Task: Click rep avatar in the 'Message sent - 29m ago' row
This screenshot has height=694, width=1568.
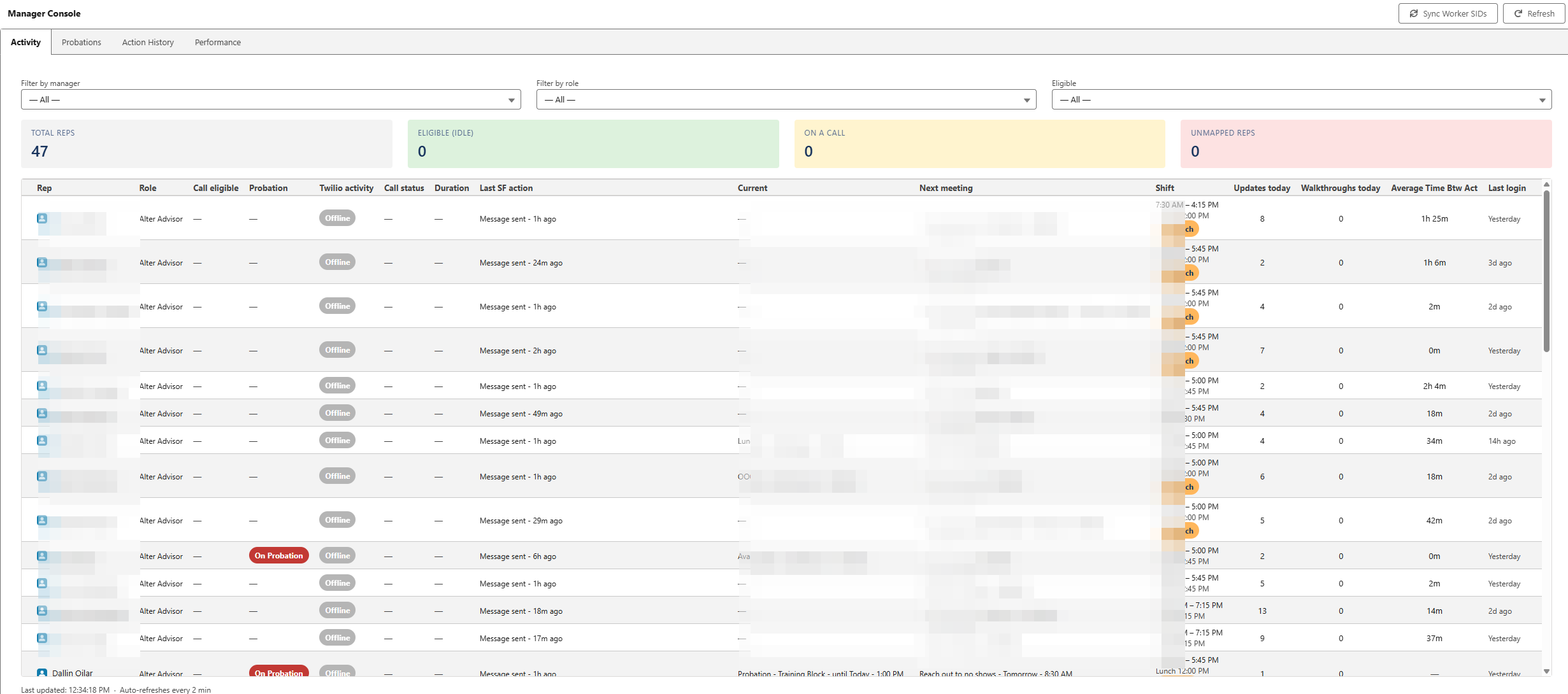Action: pos(42,520)
